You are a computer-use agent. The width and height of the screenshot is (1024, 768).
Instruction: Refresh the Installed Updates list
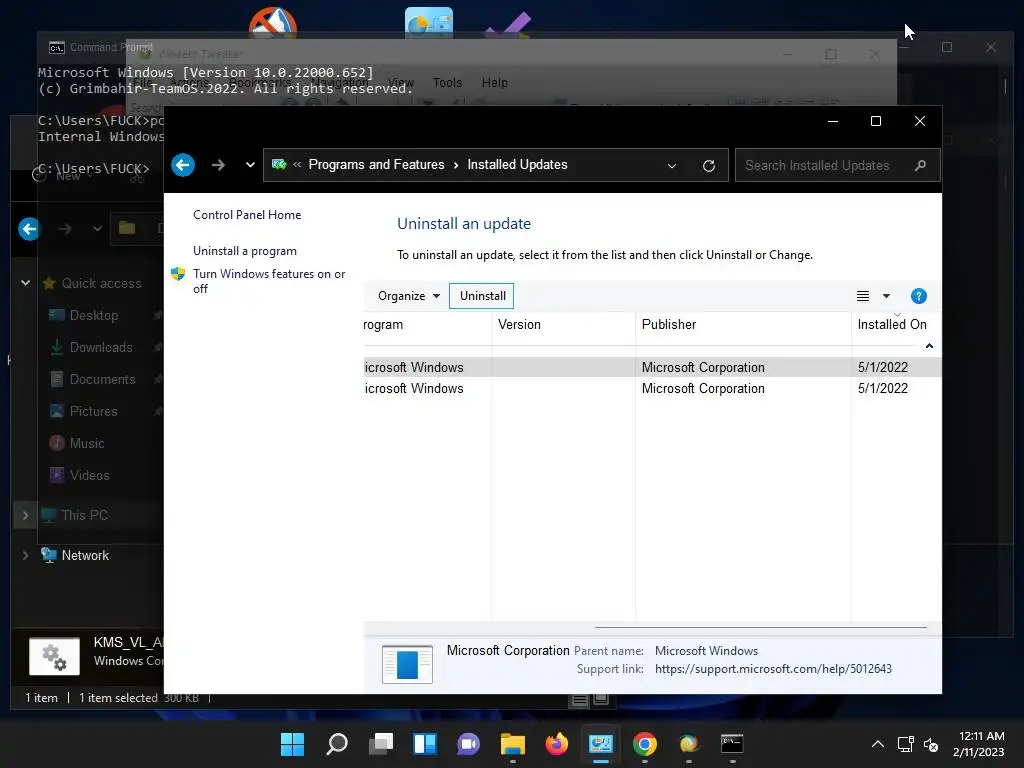(709, 166)
